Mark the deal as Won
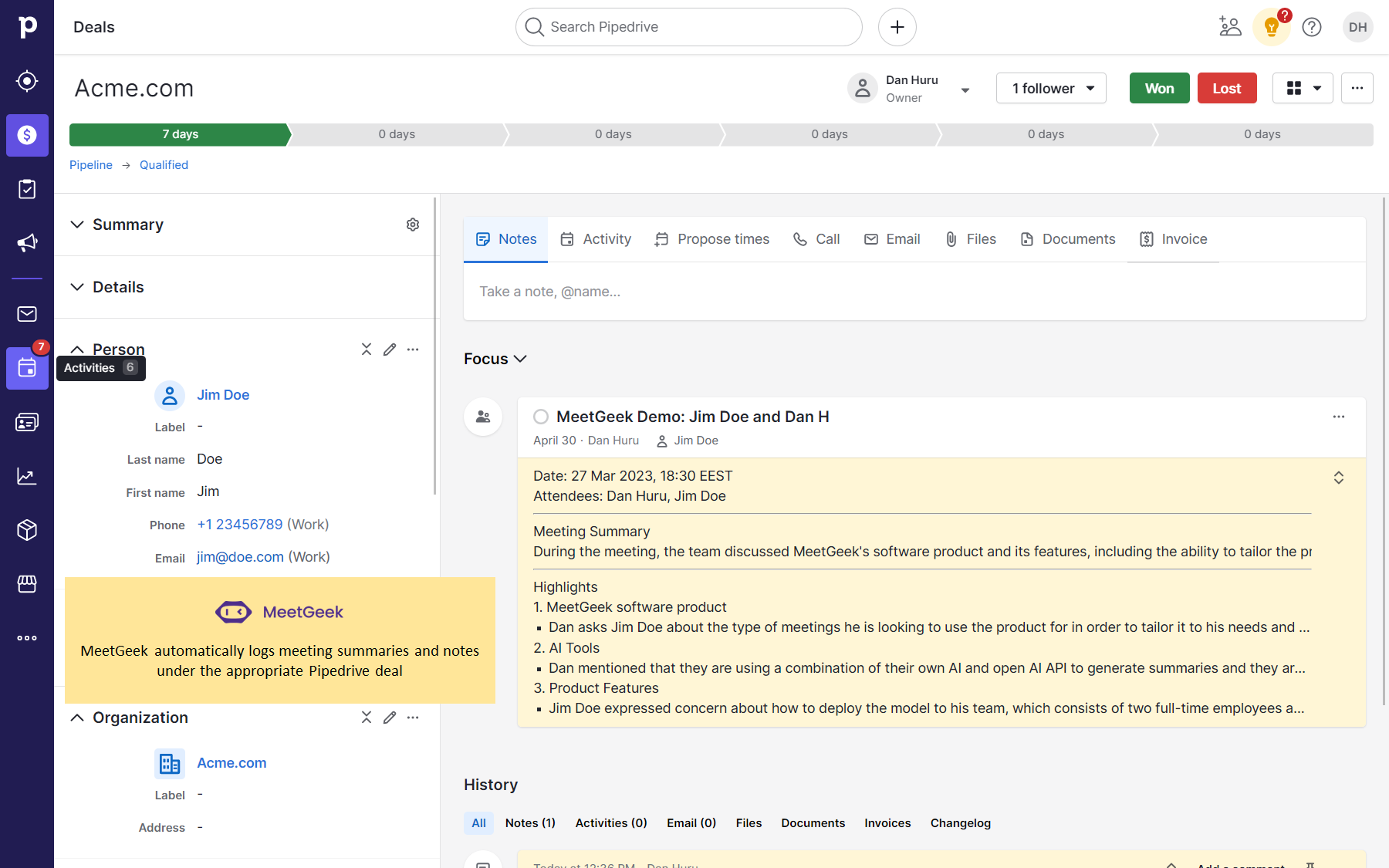The height and width of the screenshot is (868, 1389). [1159, 89]
